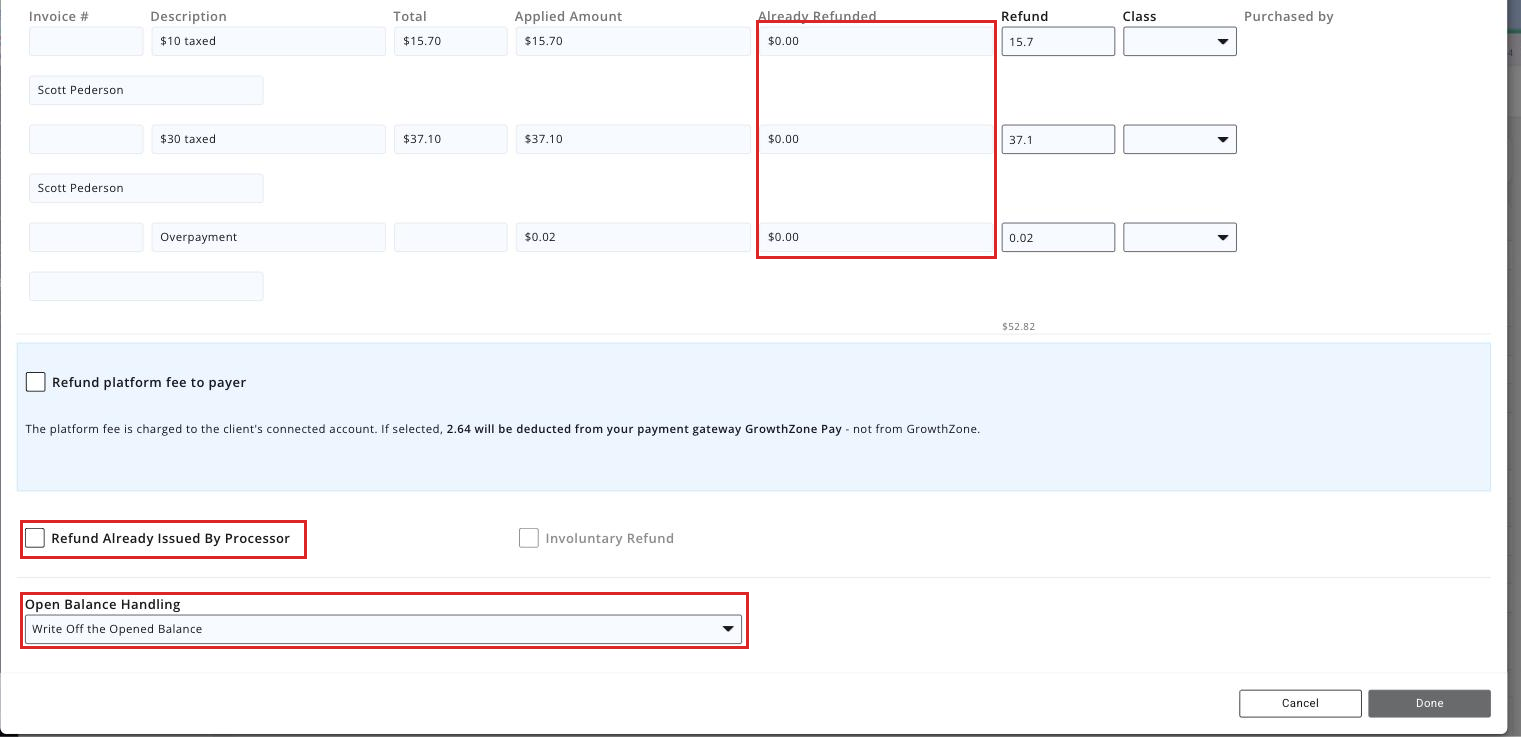Screen dimensions: 1521x737
Task: Click Already Refunded $0.00 for Overpayment
Action: pyautogui.click(x=875, y=237)
